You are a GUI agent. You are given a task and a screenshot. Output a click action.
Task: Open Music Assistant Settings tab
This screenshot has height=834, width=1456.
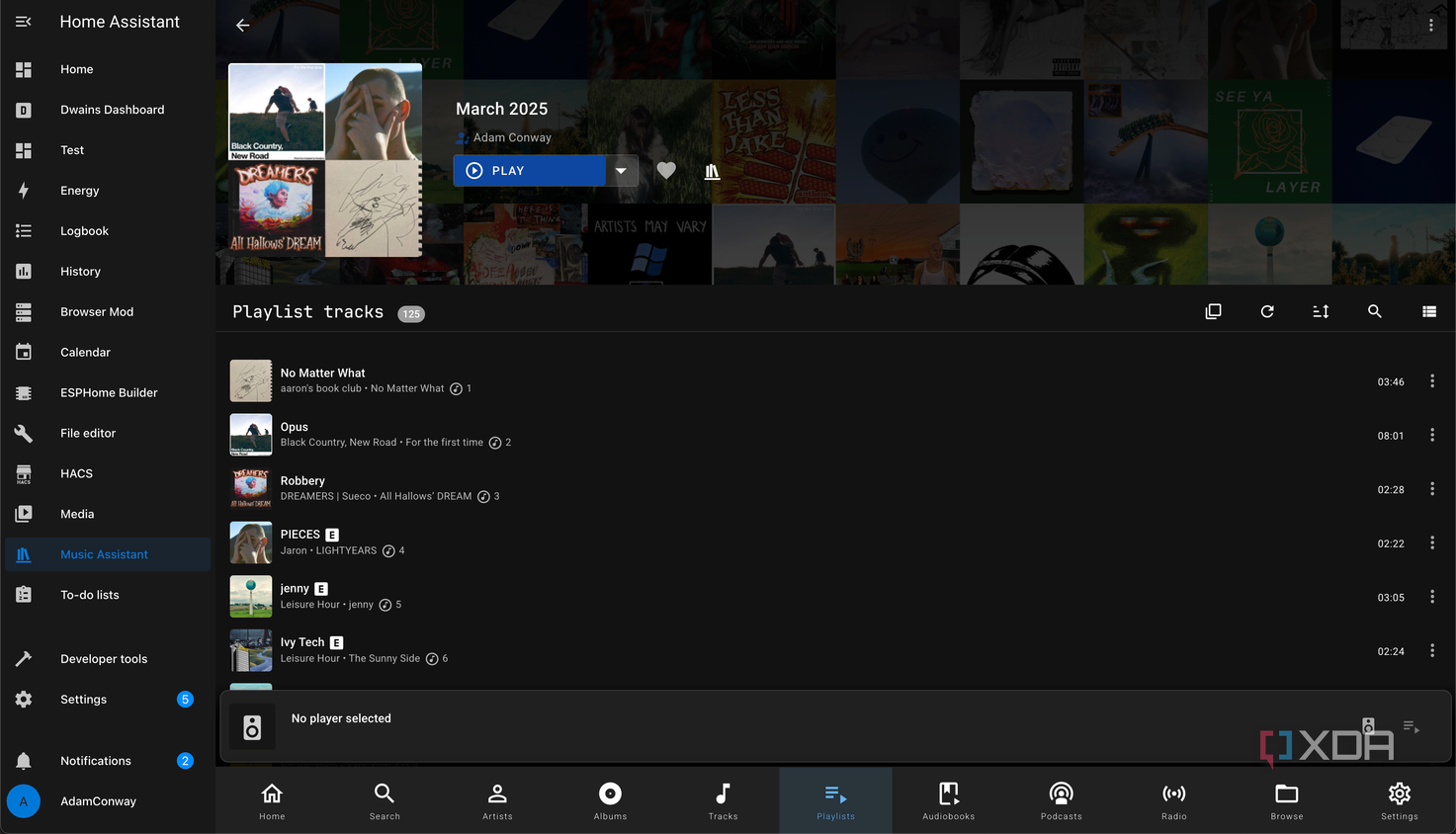click(x=1399, y=800)
